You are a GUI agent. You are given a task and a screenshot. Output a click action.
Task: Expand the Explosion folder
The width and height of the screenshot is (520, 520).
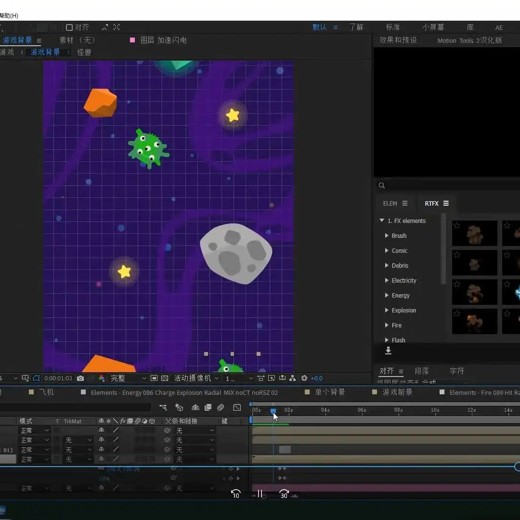click(386, 310)
